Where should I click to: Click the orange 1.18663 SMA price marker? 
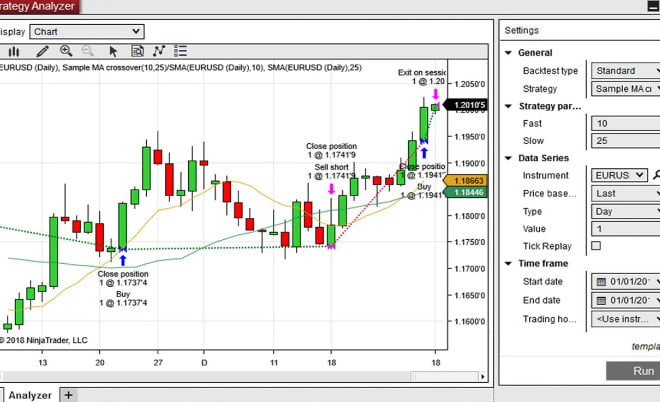tap(466, 181)
